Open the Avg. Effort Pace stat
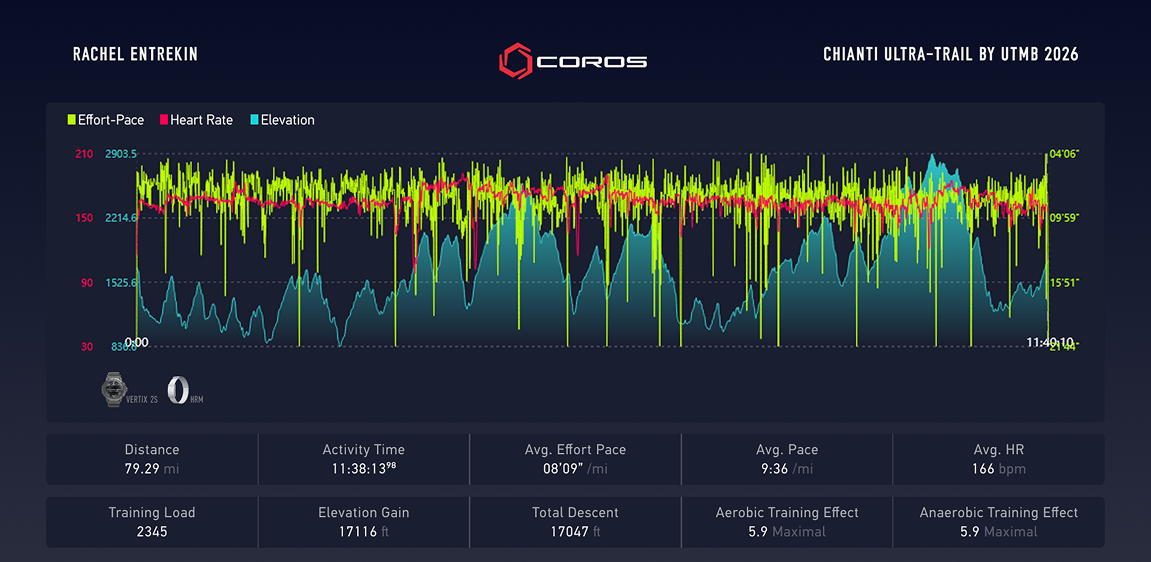 click(x=575, y=459)
